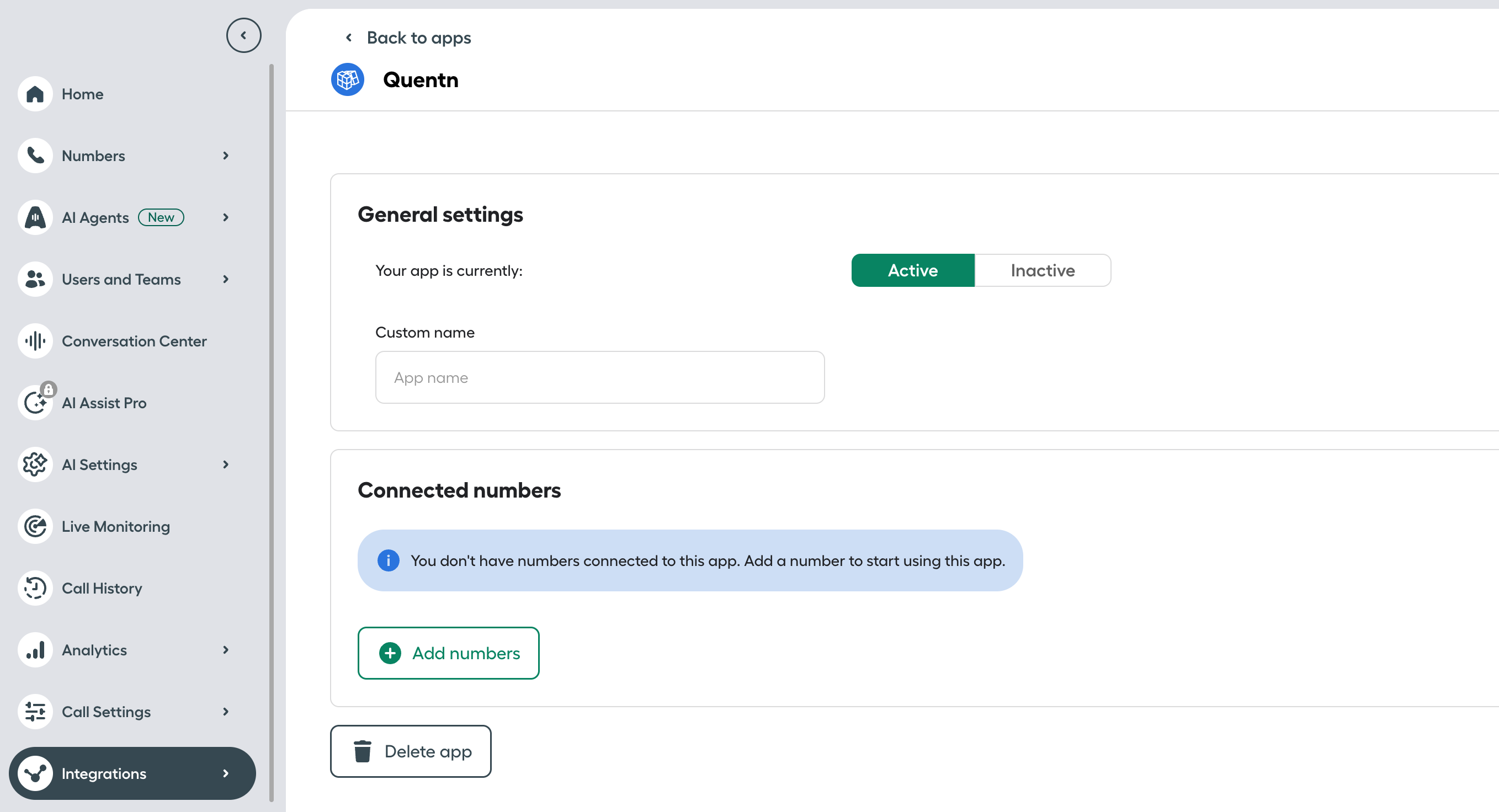Screen dimensions: 1499x812
Task: Click the Numbers phone icon
Action: (35, 156)
